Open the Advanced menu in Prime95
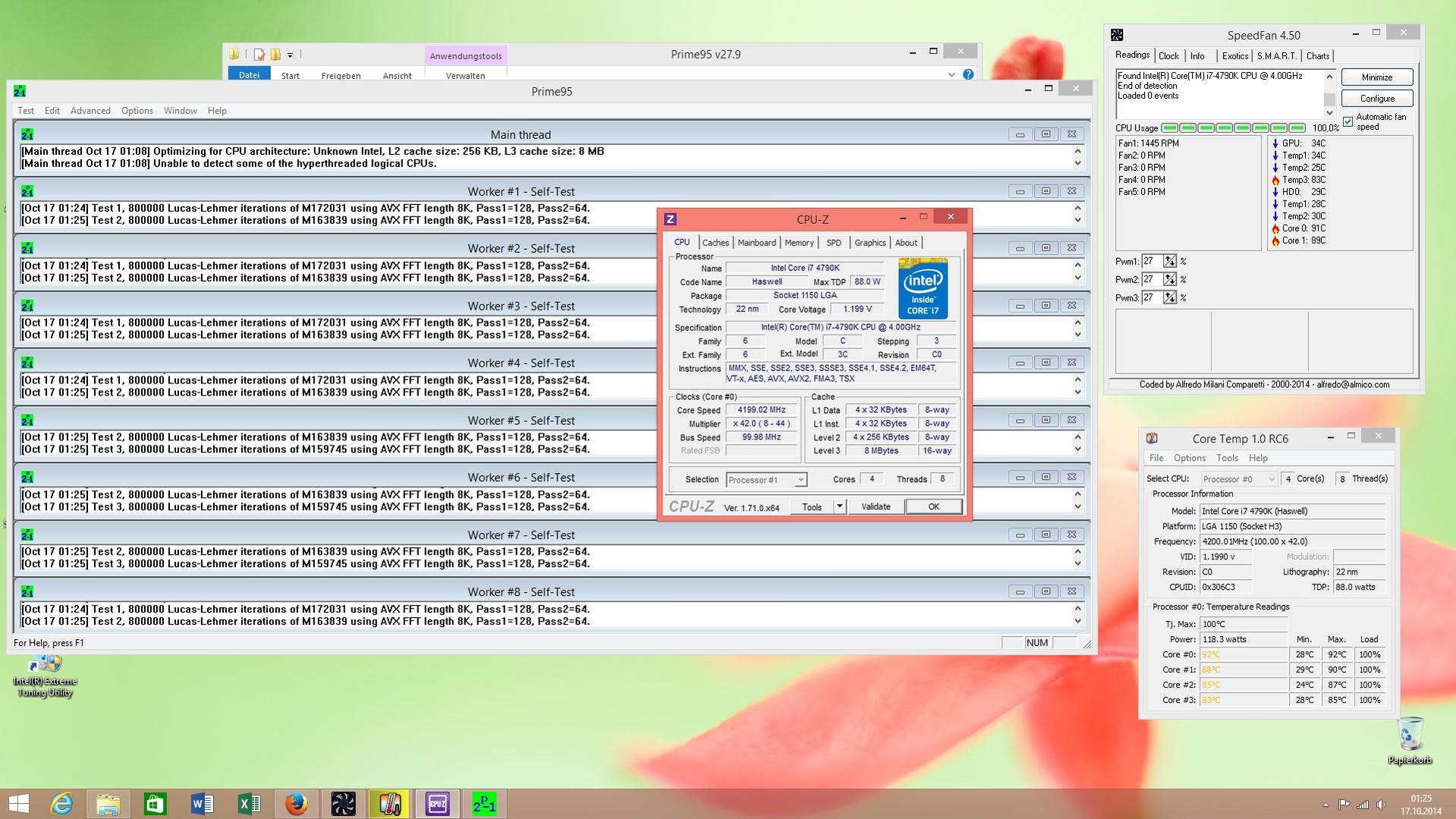 point(90,111)
